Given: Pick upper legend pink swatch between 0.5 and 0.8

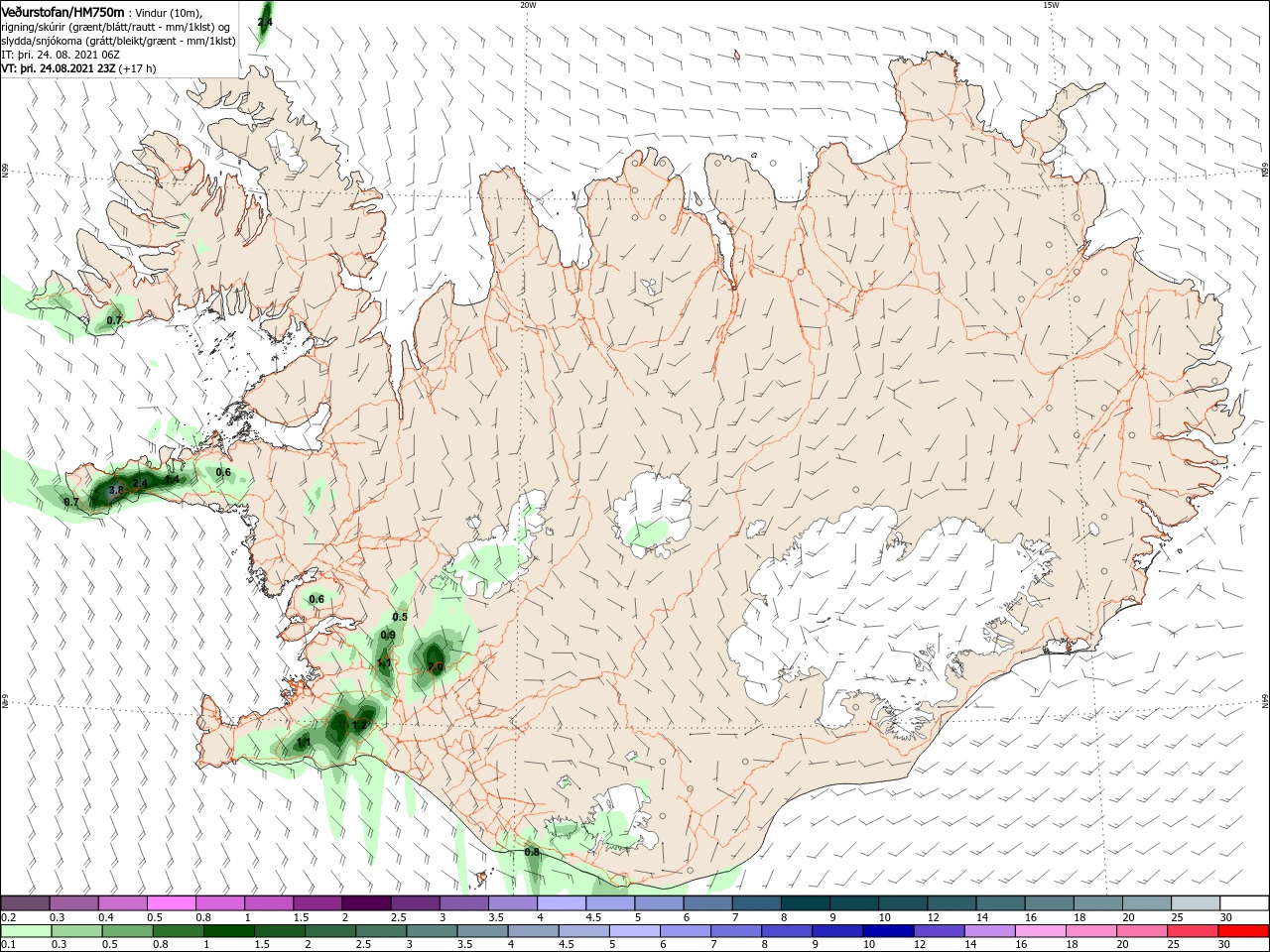Looking at the screenshot, I should coord(171,902).
